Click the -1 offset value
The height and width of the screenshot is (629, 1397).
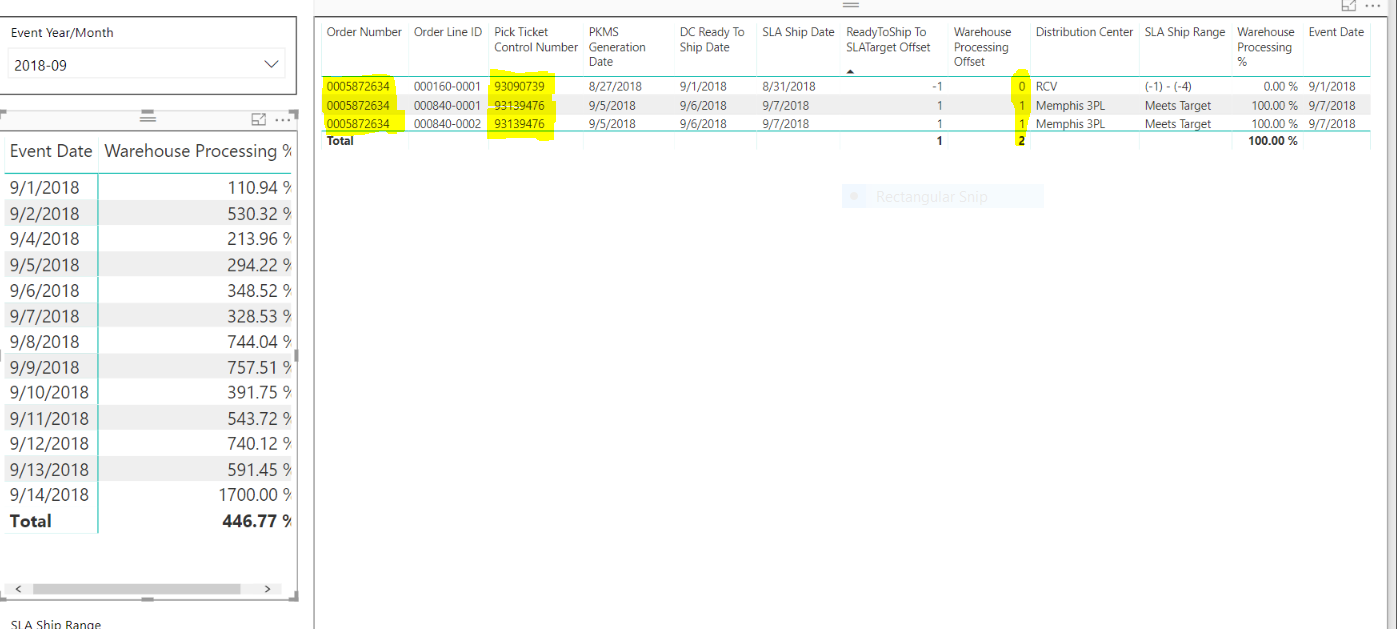[937, 86]
